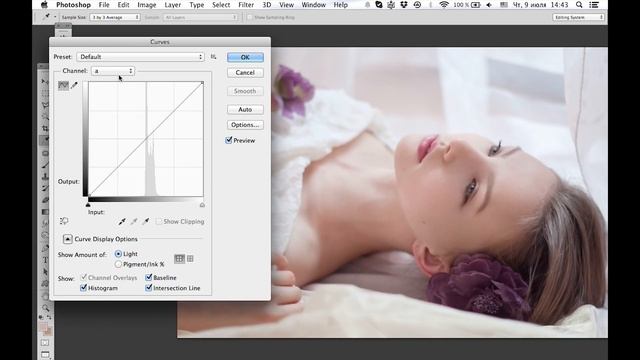This screenshot has height=360, width=640.
Task: Click the curve's bottom-left endpoint
Action: [89, 196]
